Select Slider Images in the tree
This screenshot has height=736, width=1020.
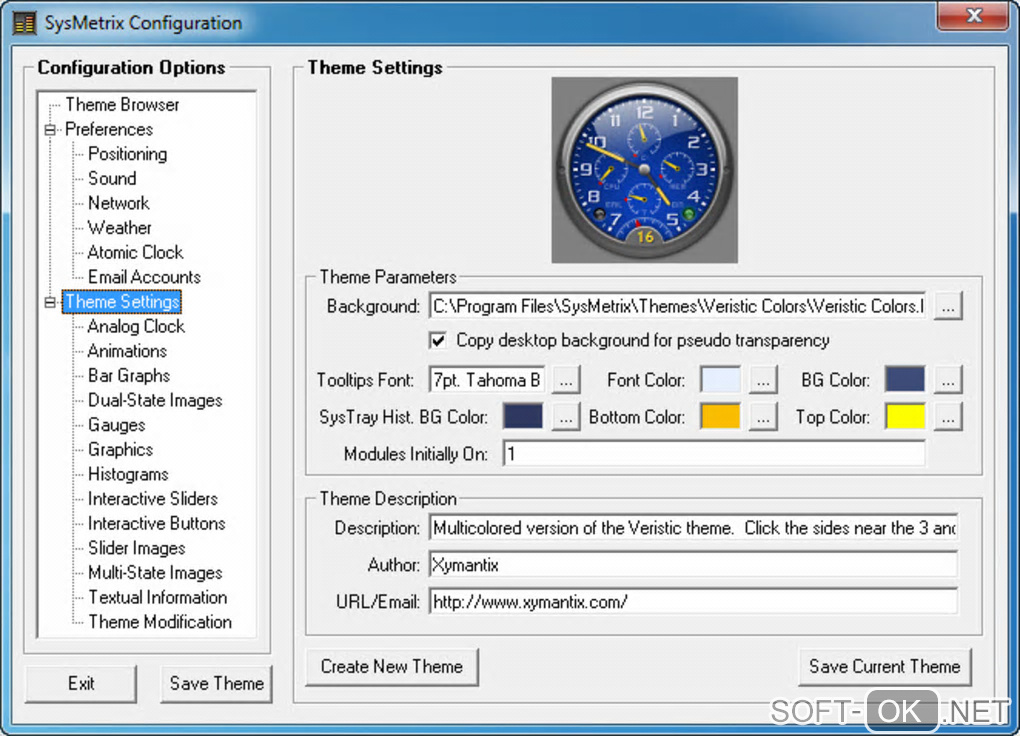tap(137, 549)
